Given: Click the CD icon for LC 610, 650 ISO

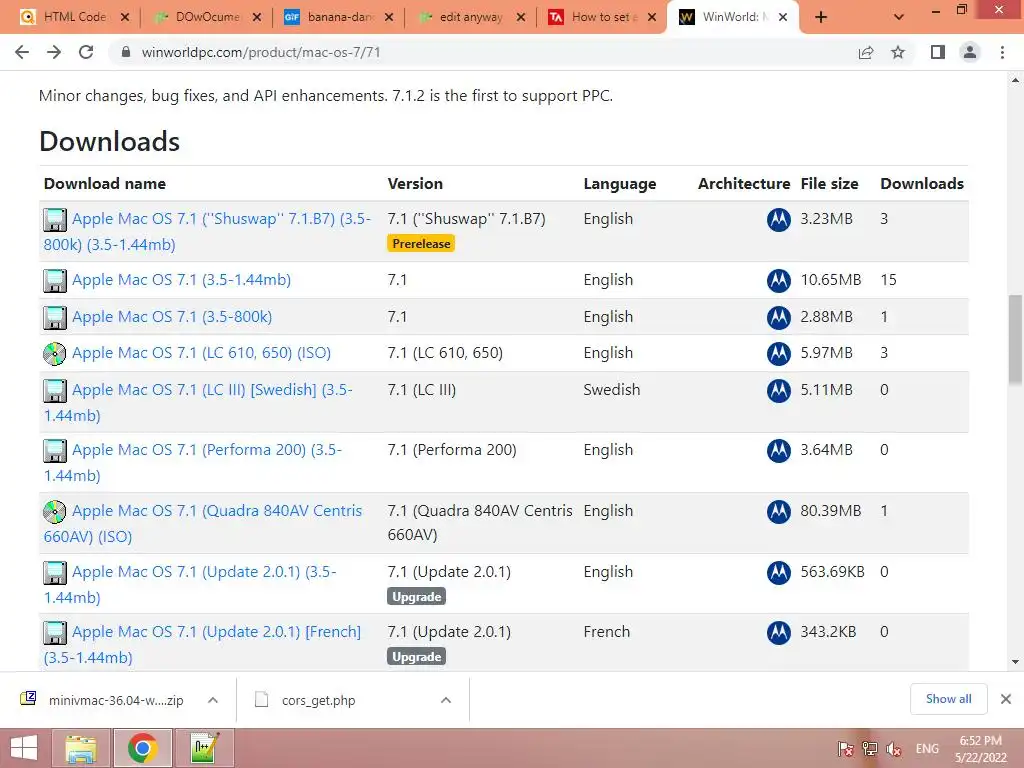Looking at the screenshot, I should tap(55, 353).
